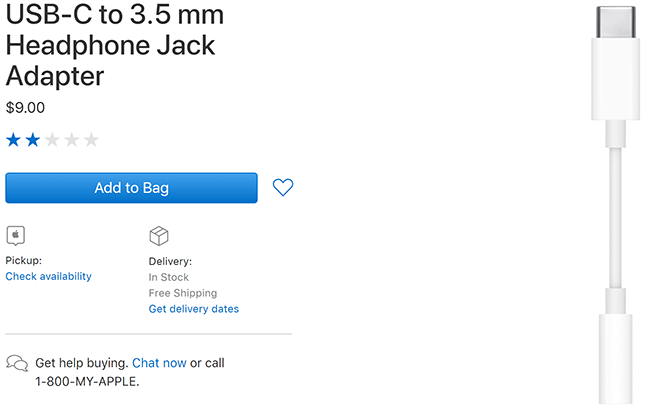This screenshot has height=410, width=650.
Task: Open Check availability pickup link
Action: point(49,277)
